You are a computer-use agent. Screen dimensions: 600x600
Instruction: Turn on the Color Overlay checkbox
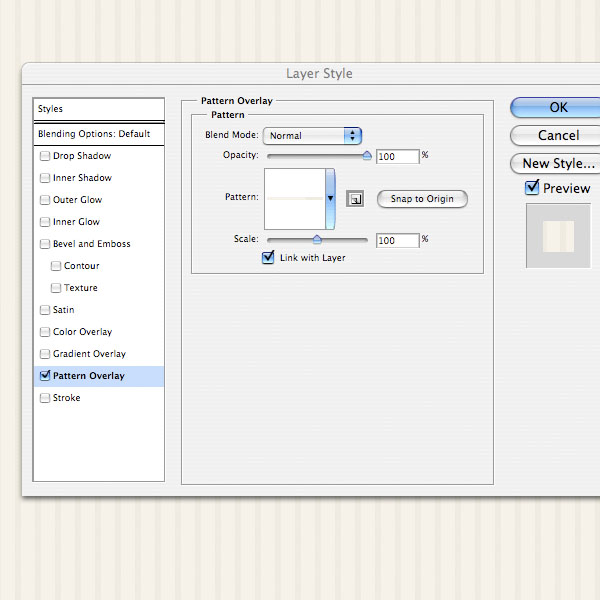tap(45, 332)
